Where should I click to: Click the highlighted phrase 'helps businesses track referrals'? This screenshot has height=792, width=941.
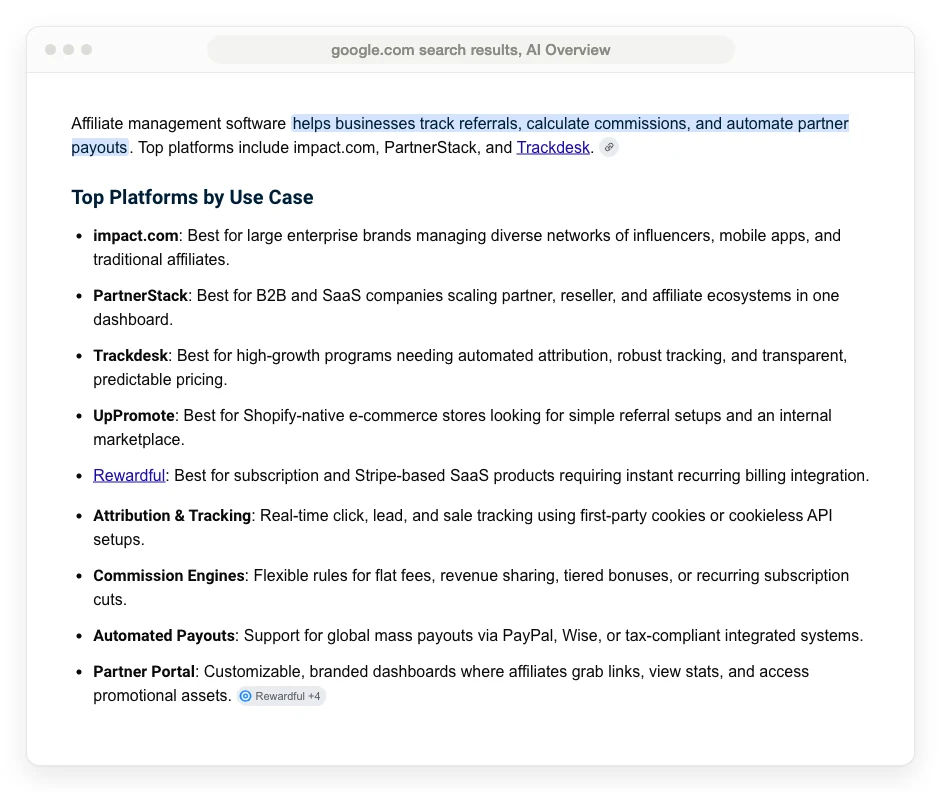coord(407,124)
